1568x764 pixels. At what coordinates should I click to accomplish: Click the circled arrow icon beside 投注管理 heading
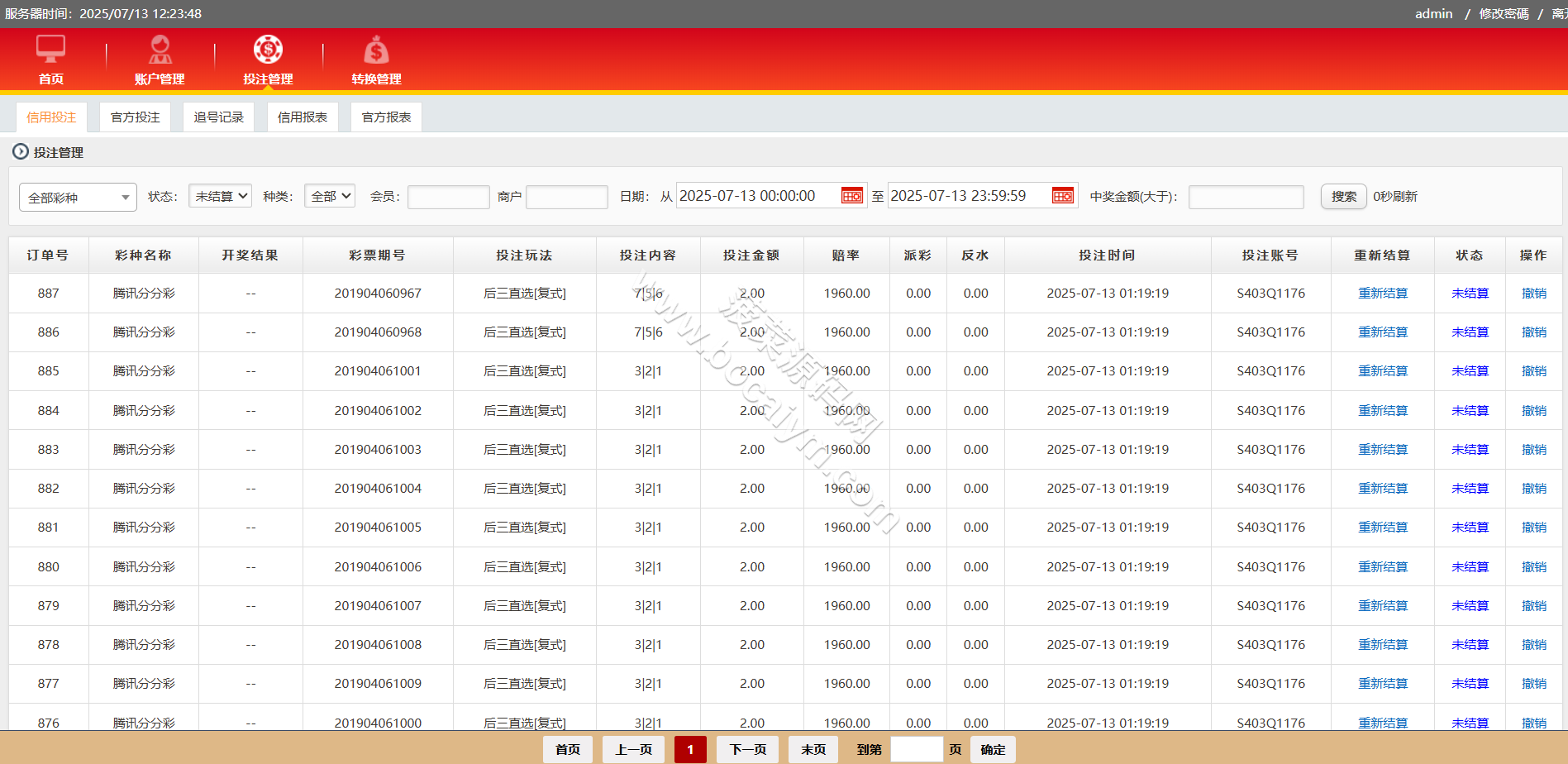point(21,152)
